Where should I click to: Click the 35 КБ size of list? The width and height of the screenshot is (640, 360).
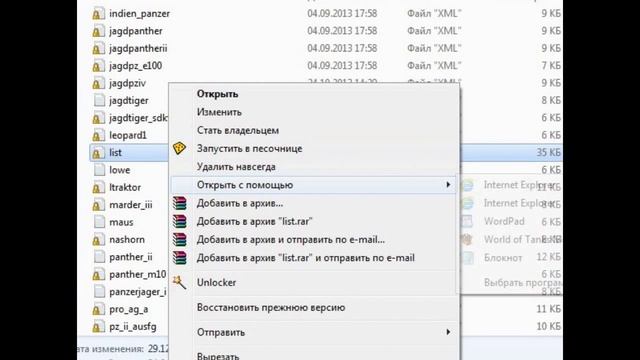click(548, 153)
